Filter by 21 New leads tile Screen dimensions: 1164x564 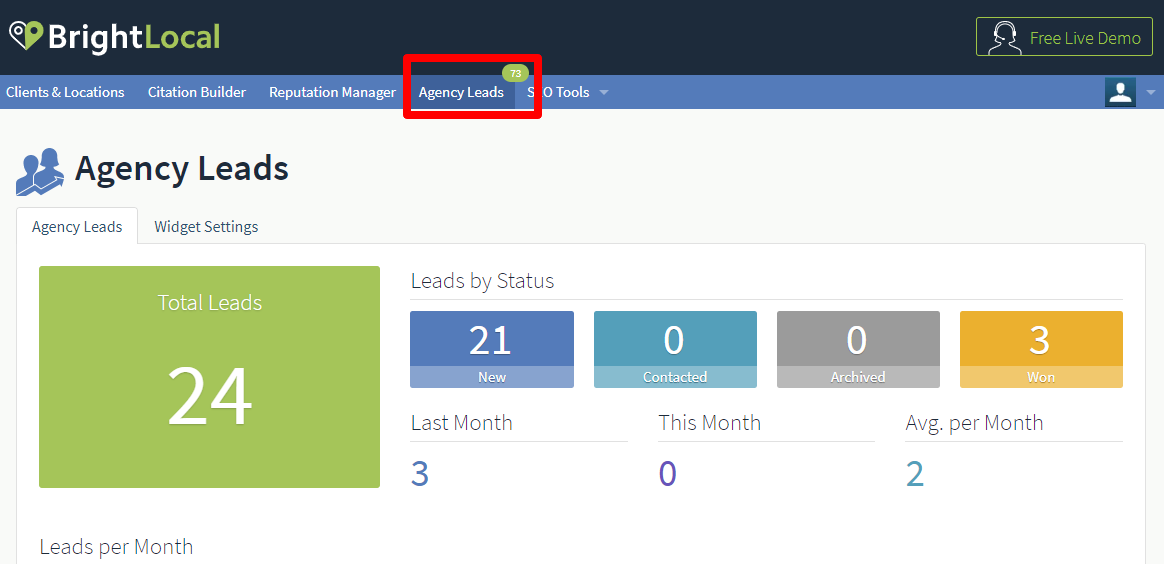(x=492, y=350)
